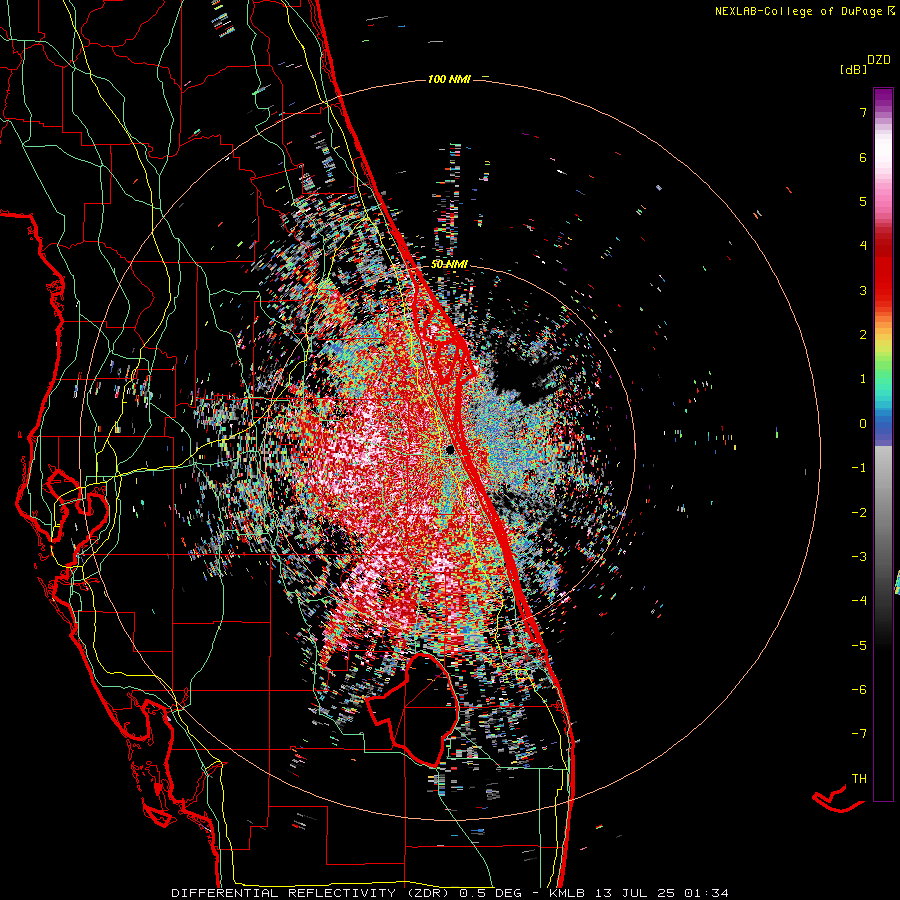
Task: Pick the gray band beside the -2 dB mark
Action: (883, 513)
